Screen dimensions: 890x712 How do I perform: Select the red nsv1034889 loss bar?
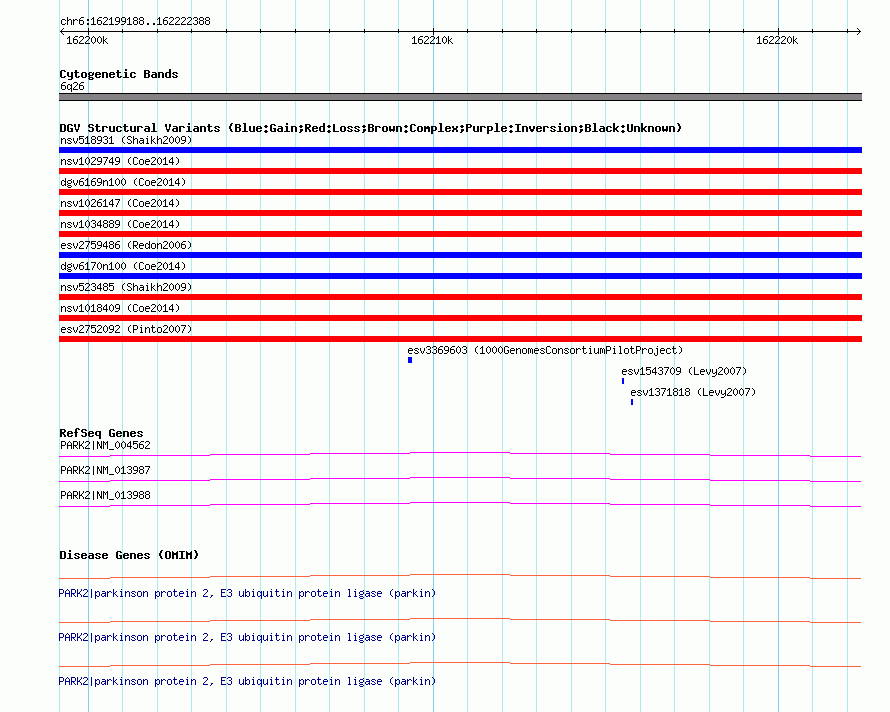pos(460,234)
